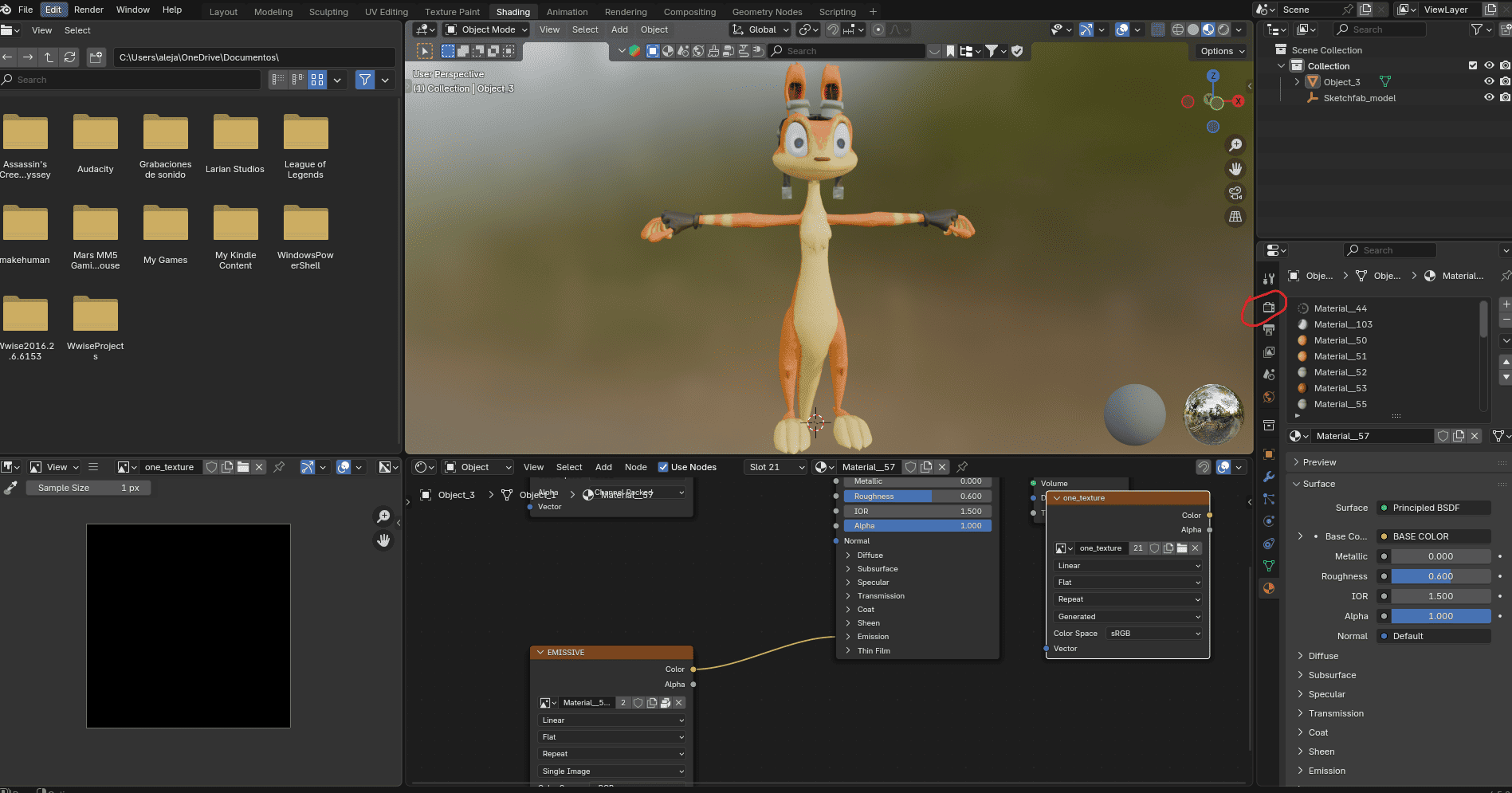The image size is (1512, 793).
Task: Pin the node editor material
Action: coord(962,467)
